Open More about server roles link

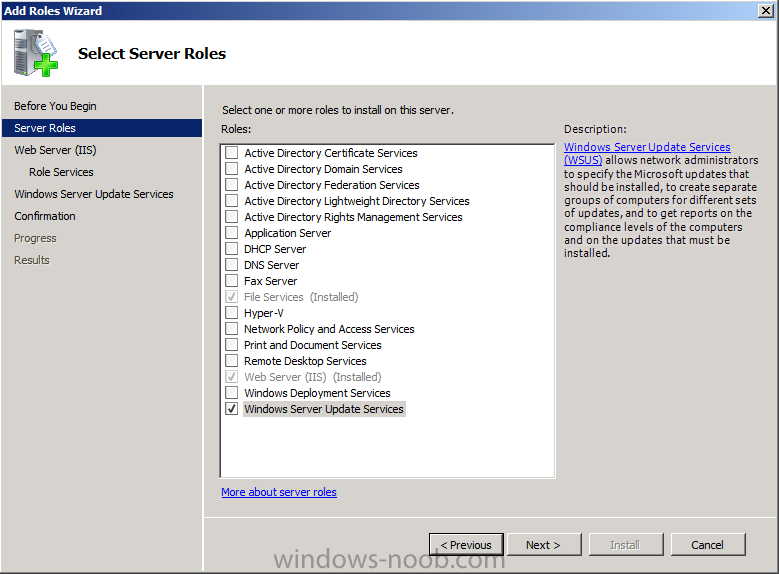pyautogui.click(x=279, y=492)
